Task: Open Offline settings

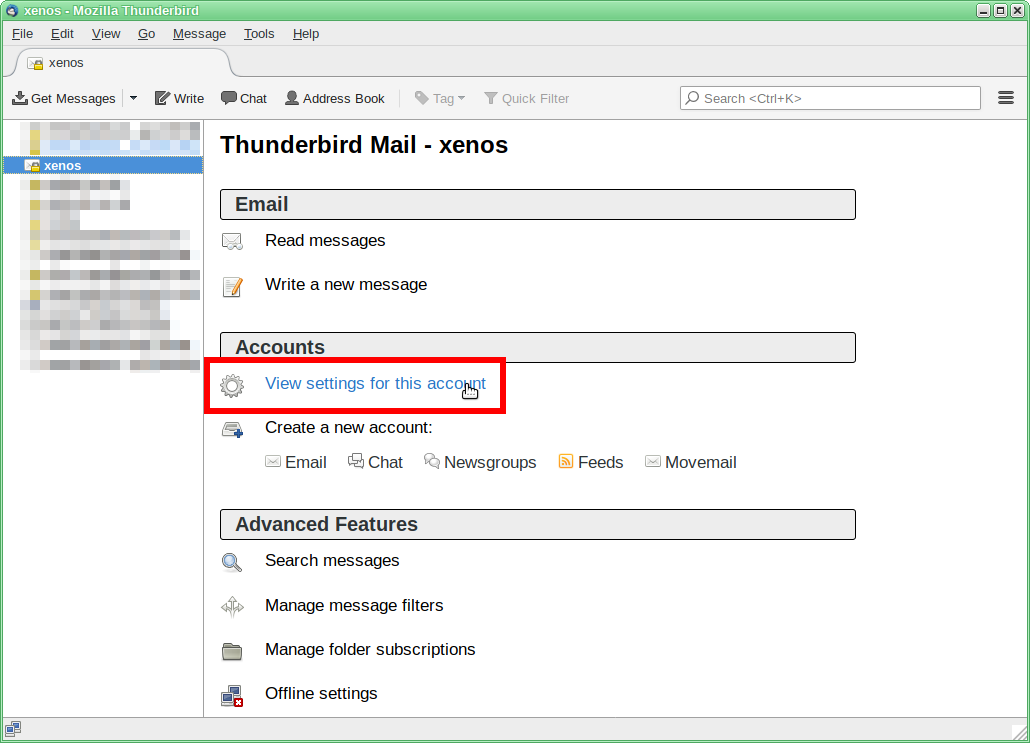Action: coord(321,693)
